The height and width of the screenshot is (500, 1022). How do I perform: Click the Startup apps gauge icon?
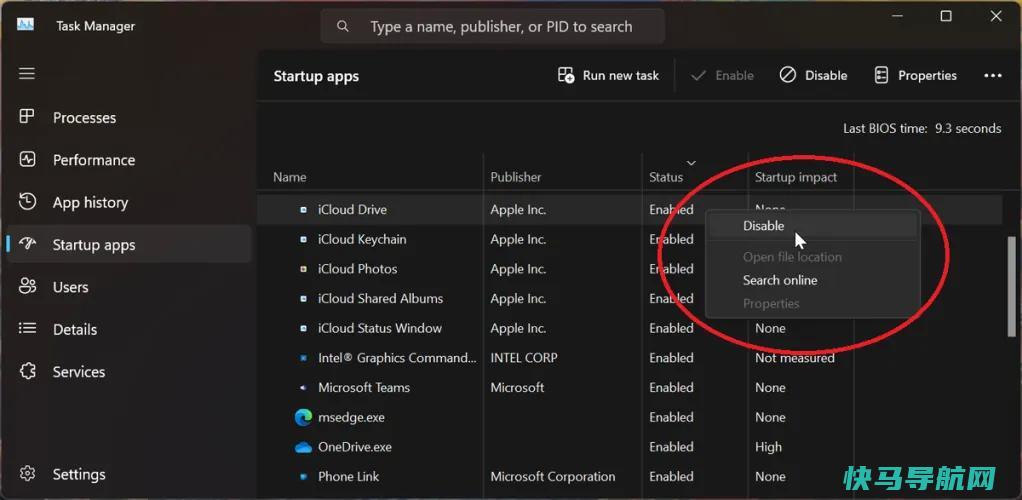click(x=27, y=244)
